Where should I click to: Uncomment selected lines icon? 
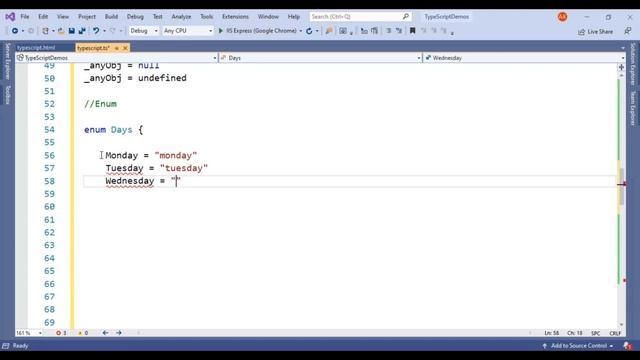click(399, 31)
